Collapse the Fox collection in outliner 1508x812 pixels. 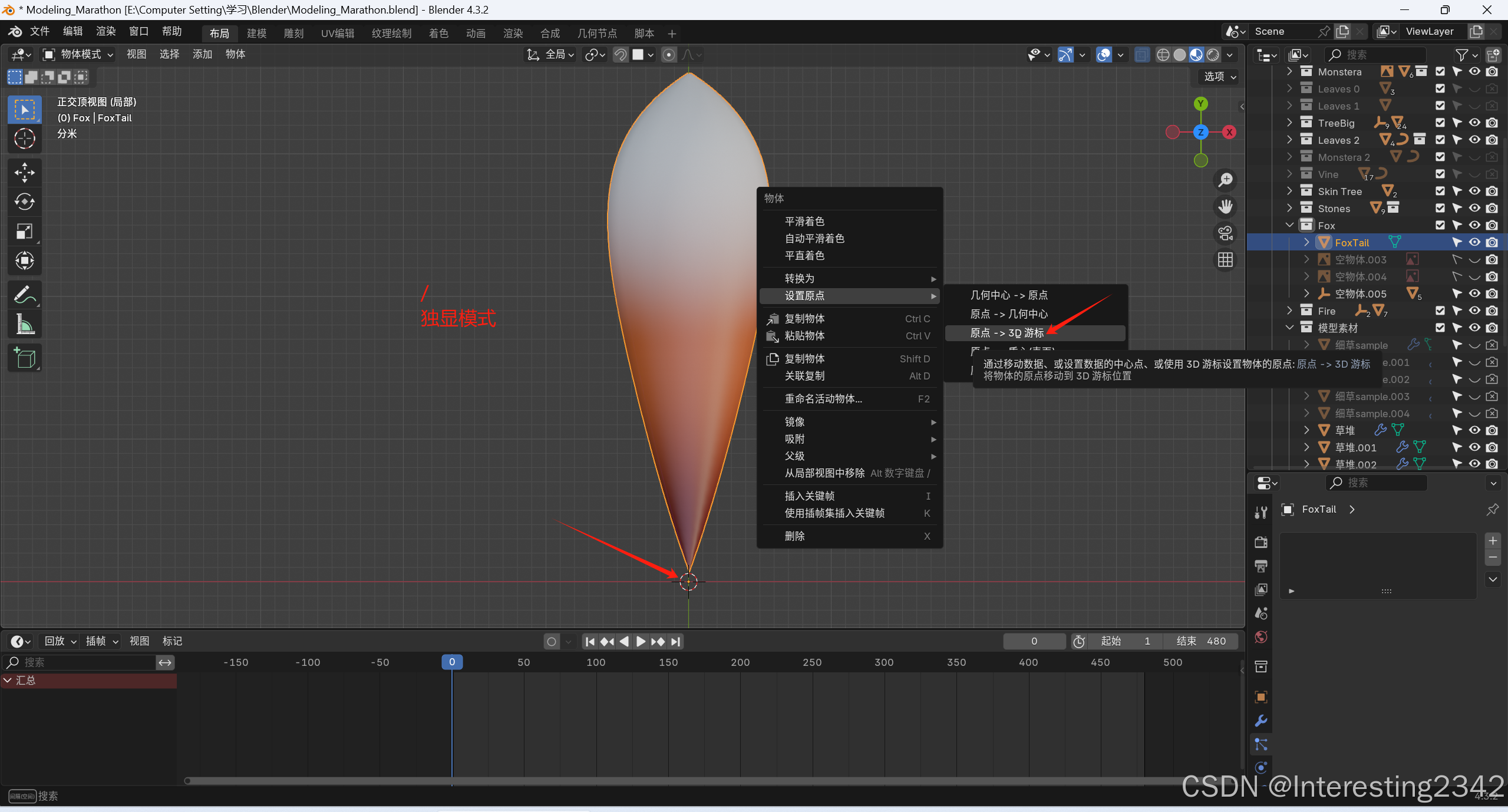pyautogui.click(x=1289, y=225)
